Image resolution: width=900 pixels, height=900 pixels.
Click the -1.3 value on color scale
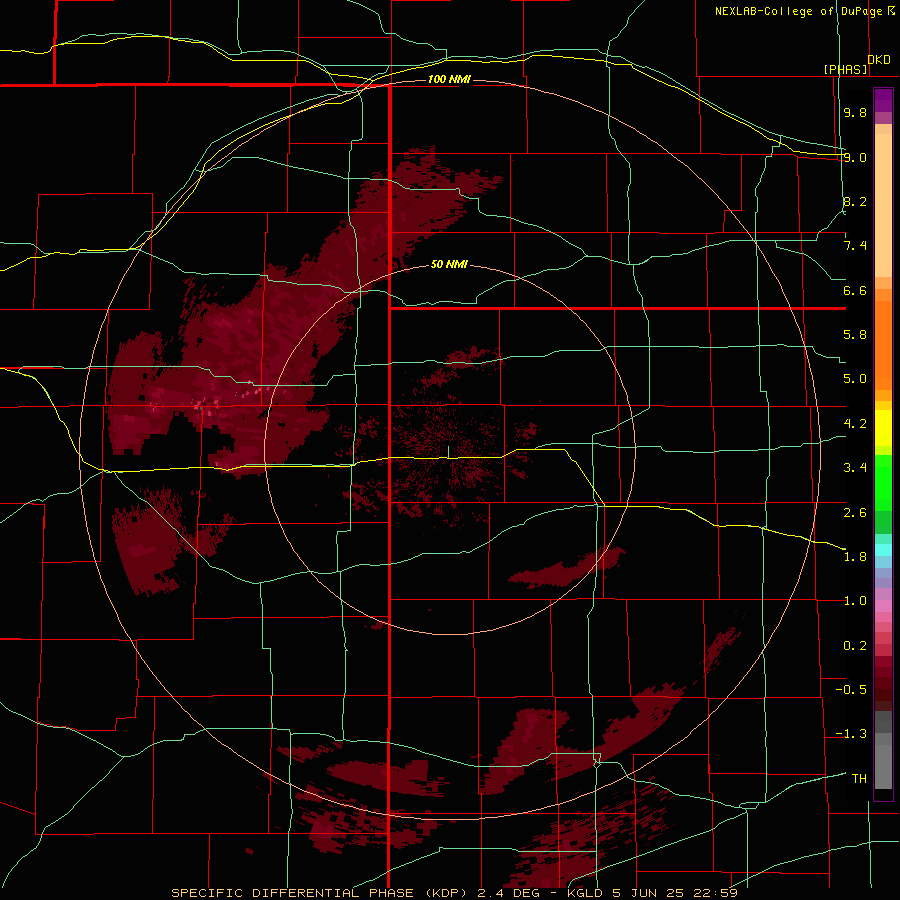[851, 734]
